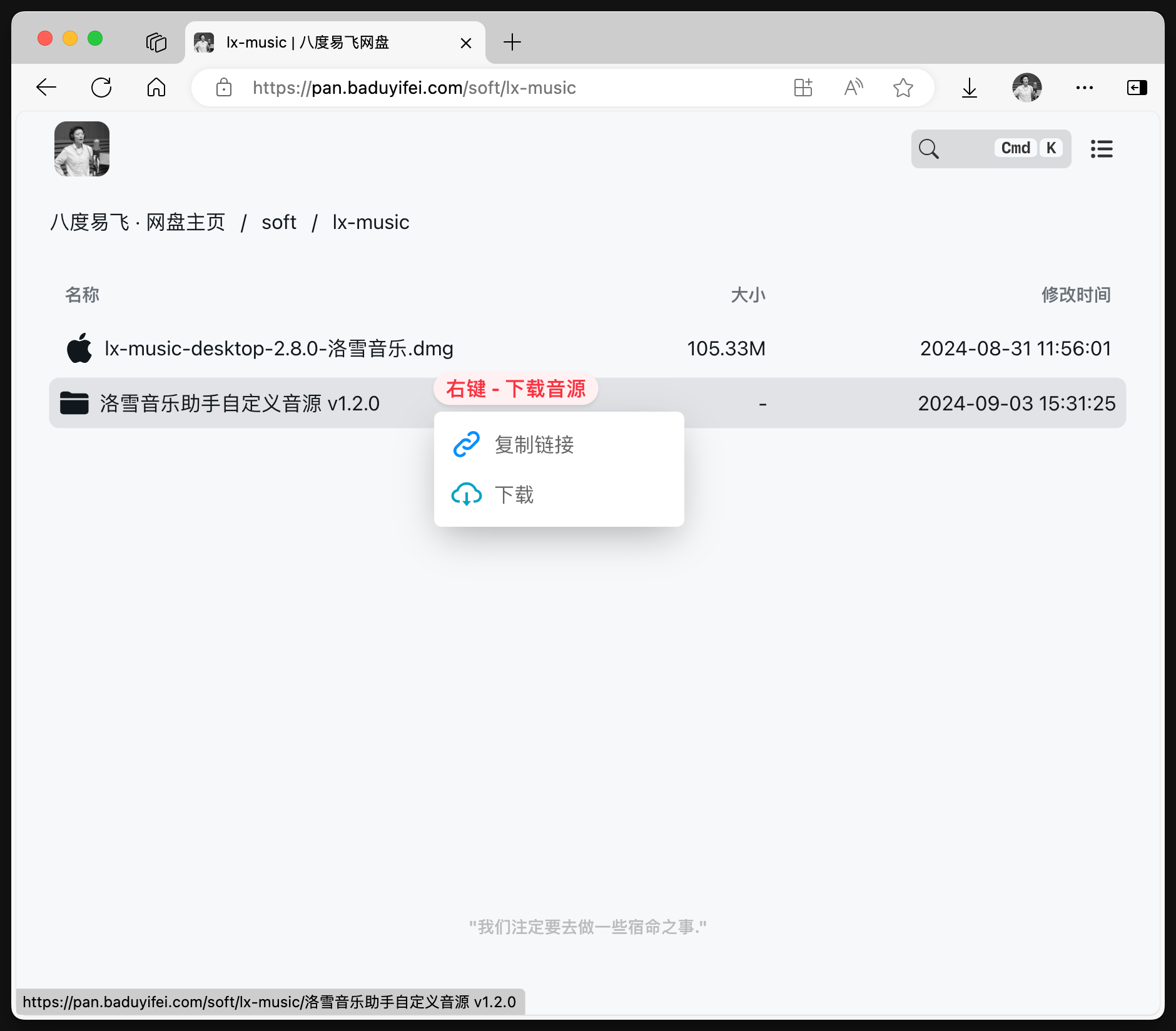Click 2024-09-03 15:31:25 modified time

pos(1016,404)
